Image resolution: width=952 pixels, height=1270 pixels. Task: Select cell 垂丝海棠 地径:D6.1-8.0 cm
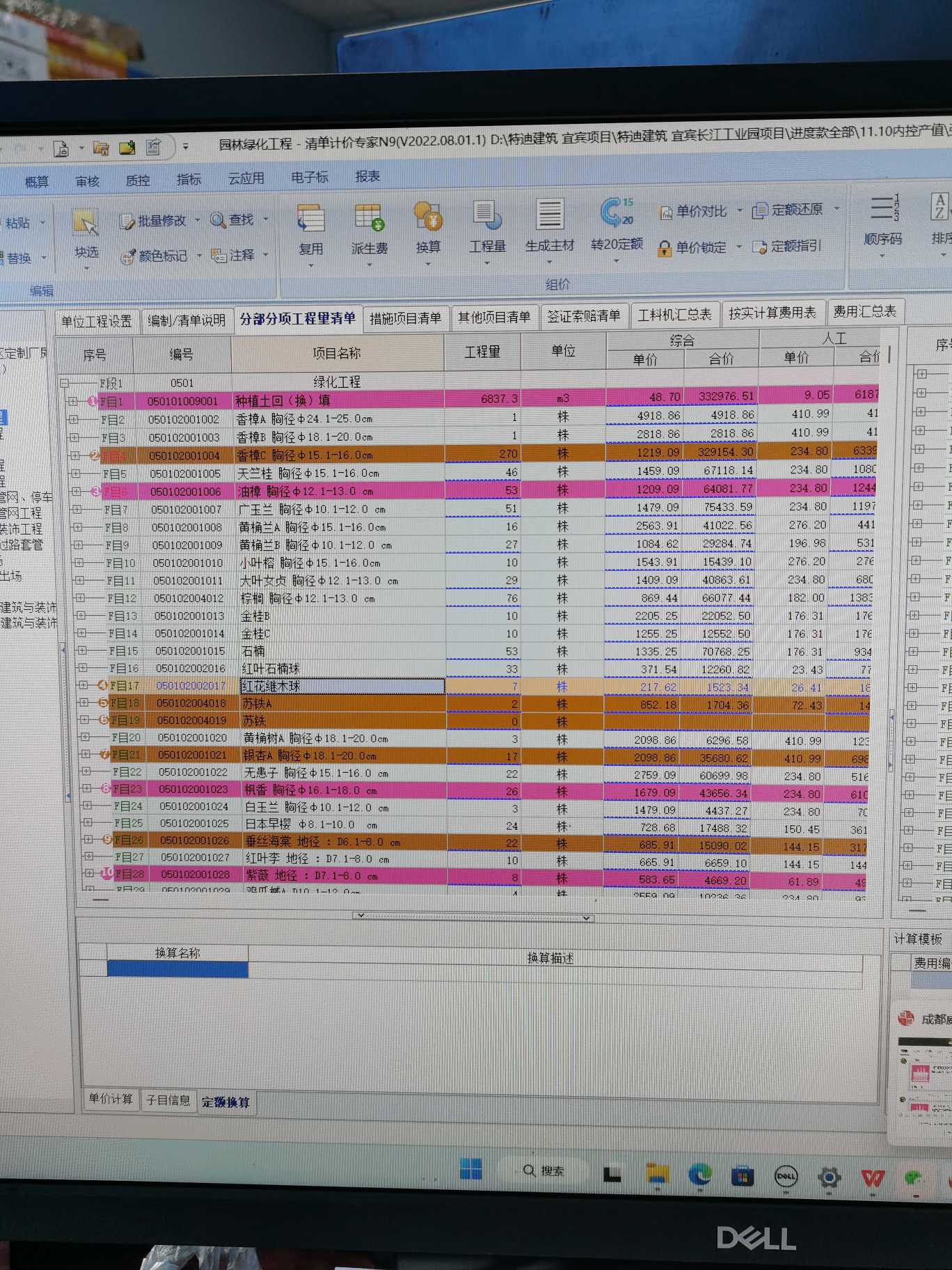coord(344,842)
